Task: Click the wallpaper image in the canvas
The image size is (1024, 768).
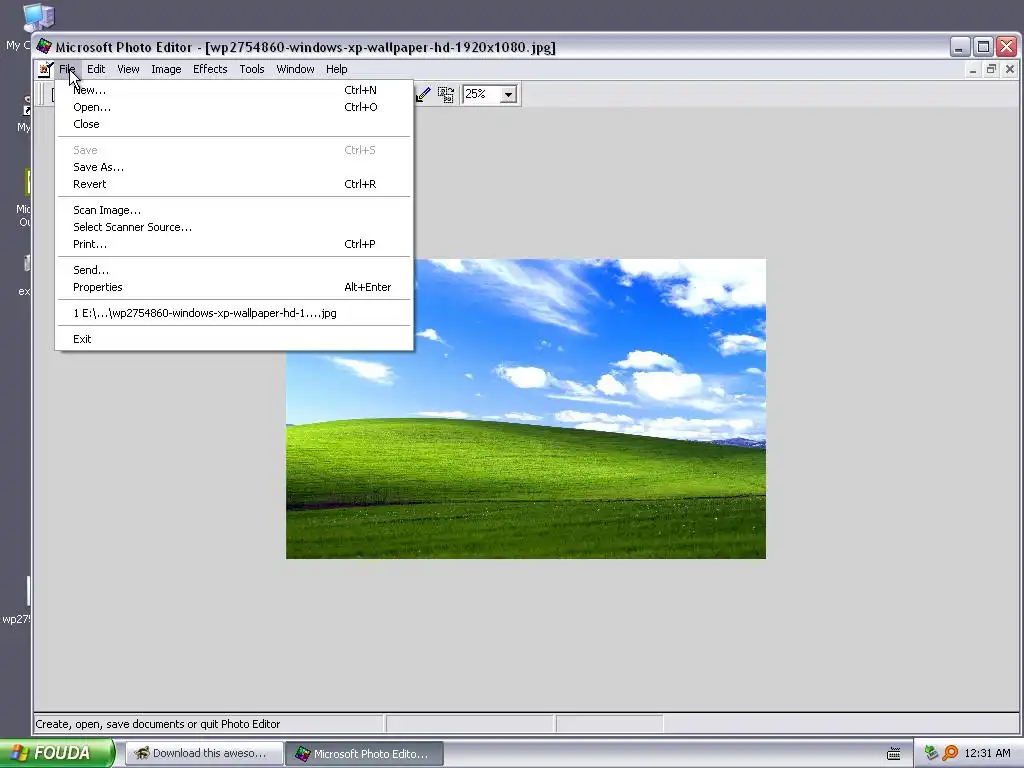Action: click(x=526, y=409)
